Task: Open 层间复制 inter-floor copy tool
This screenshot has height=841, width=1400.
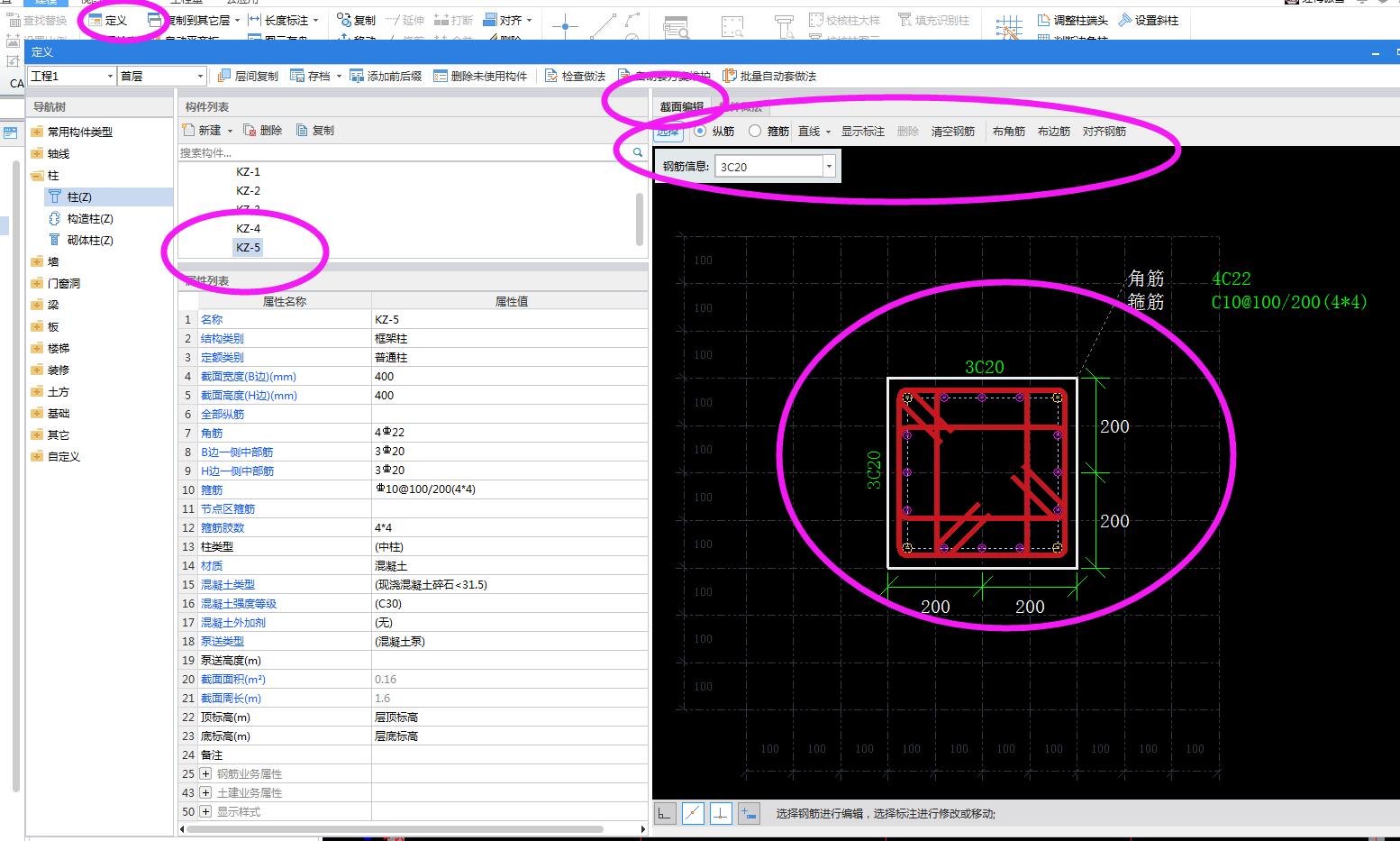Action: 248,77
